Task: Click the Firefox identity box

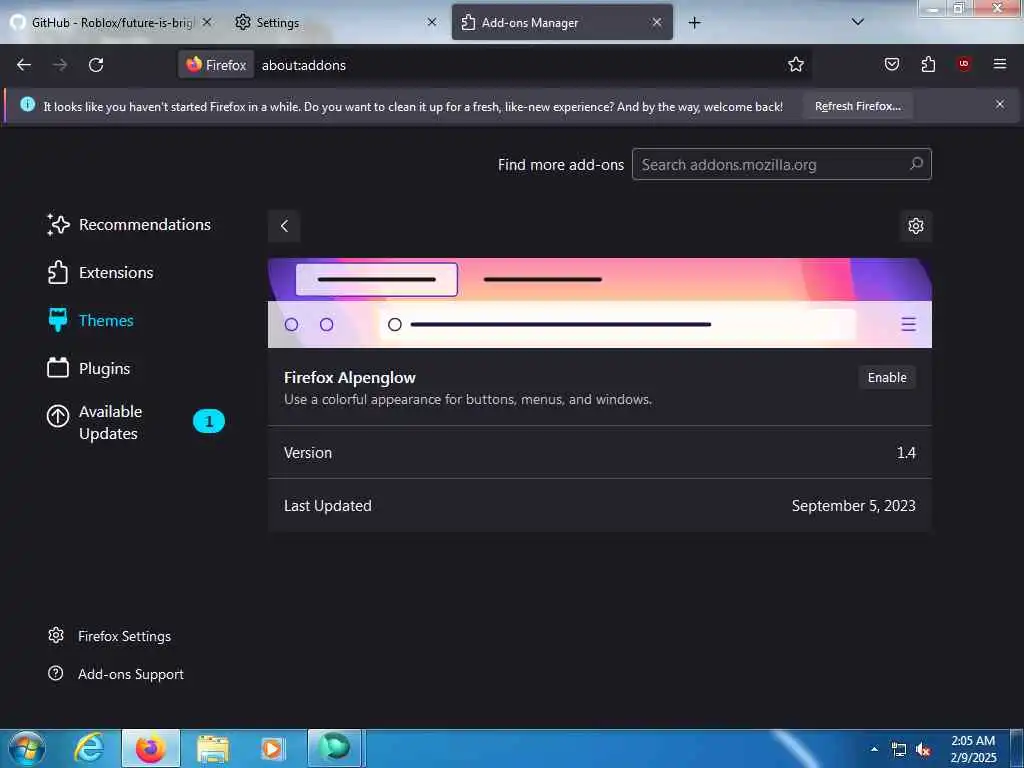Action: tap(216, 65)
